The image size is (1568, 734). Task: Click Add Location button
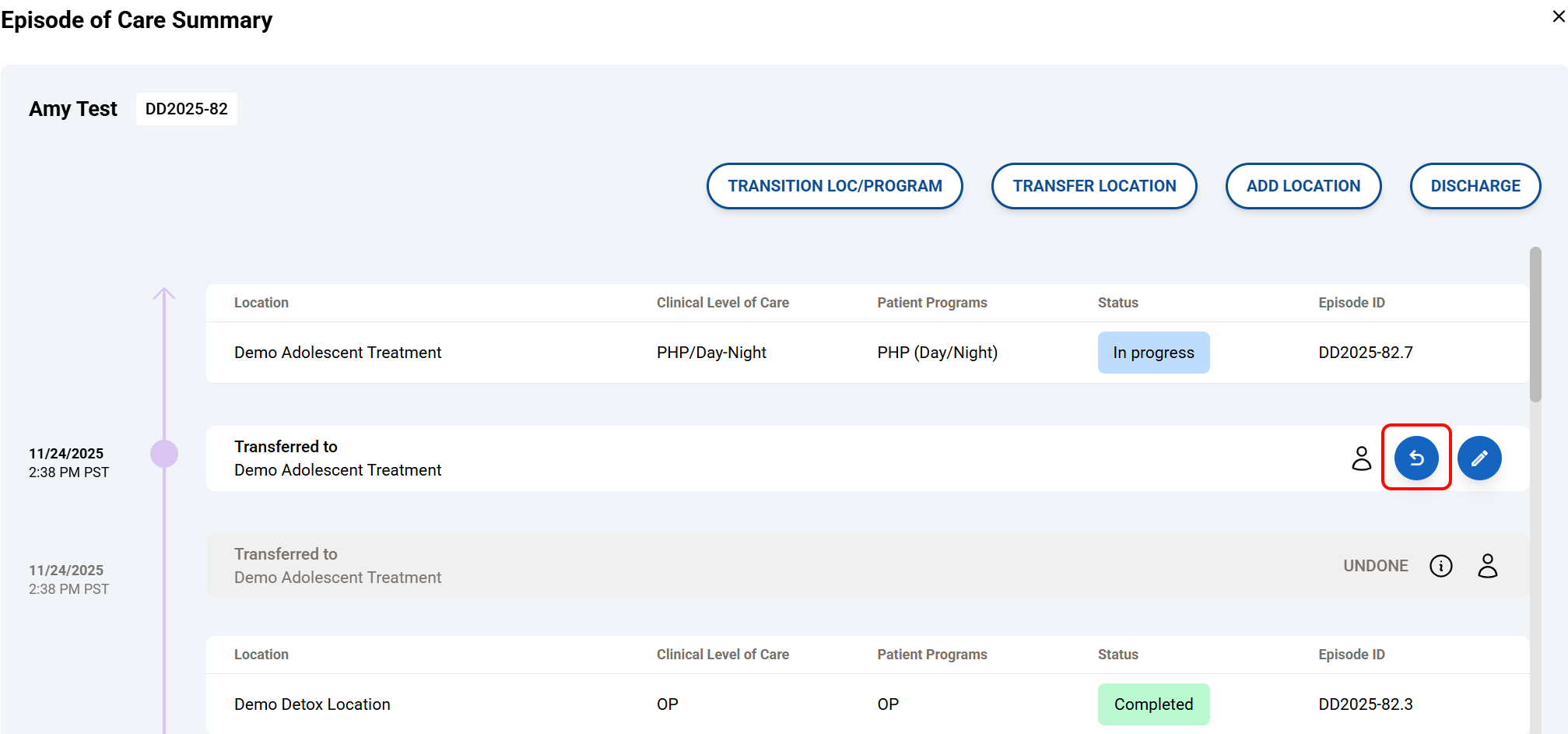point(1303,186)
